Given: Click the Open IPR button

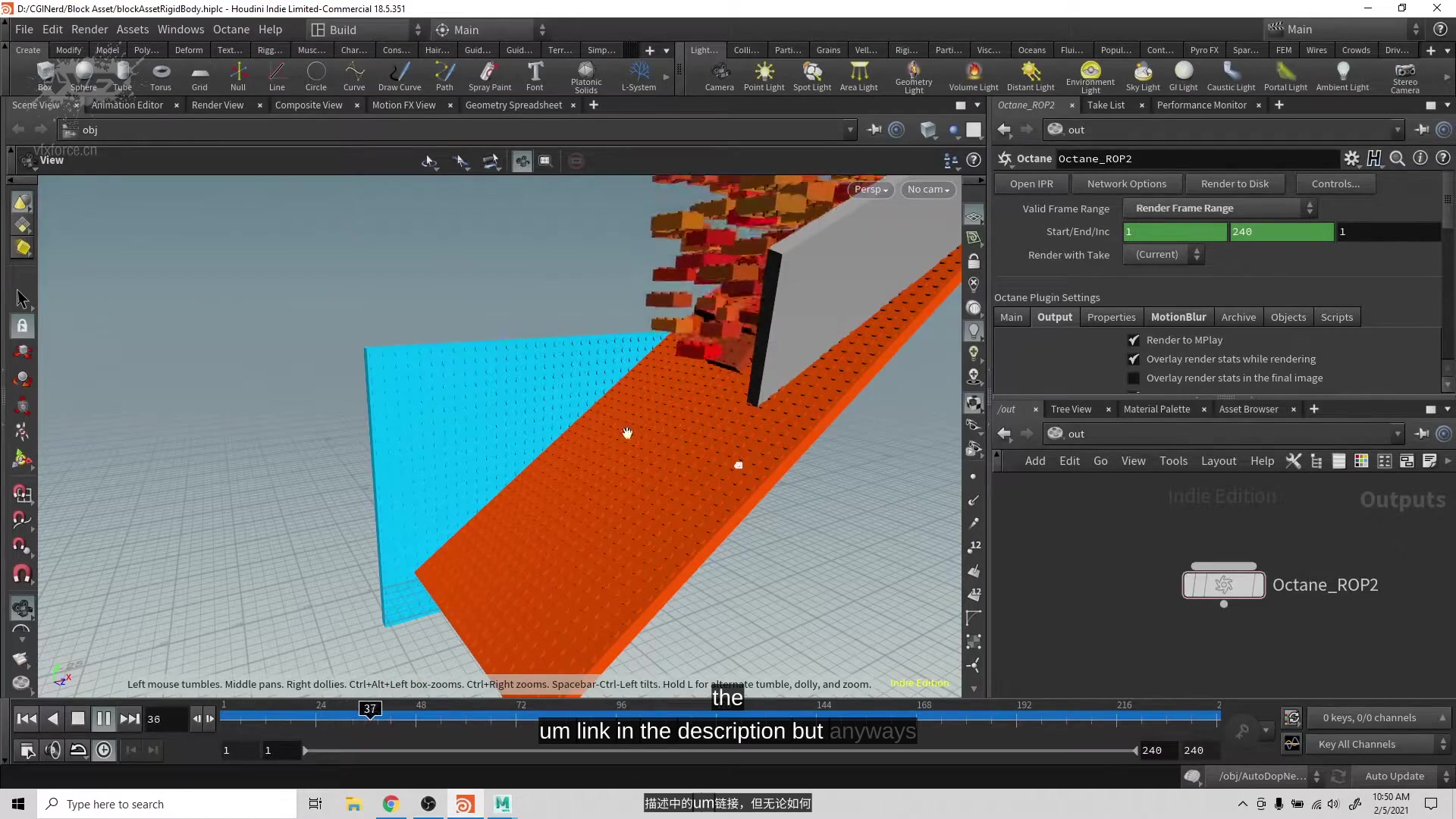Looking at the screenshot, I should (1031, 184).
